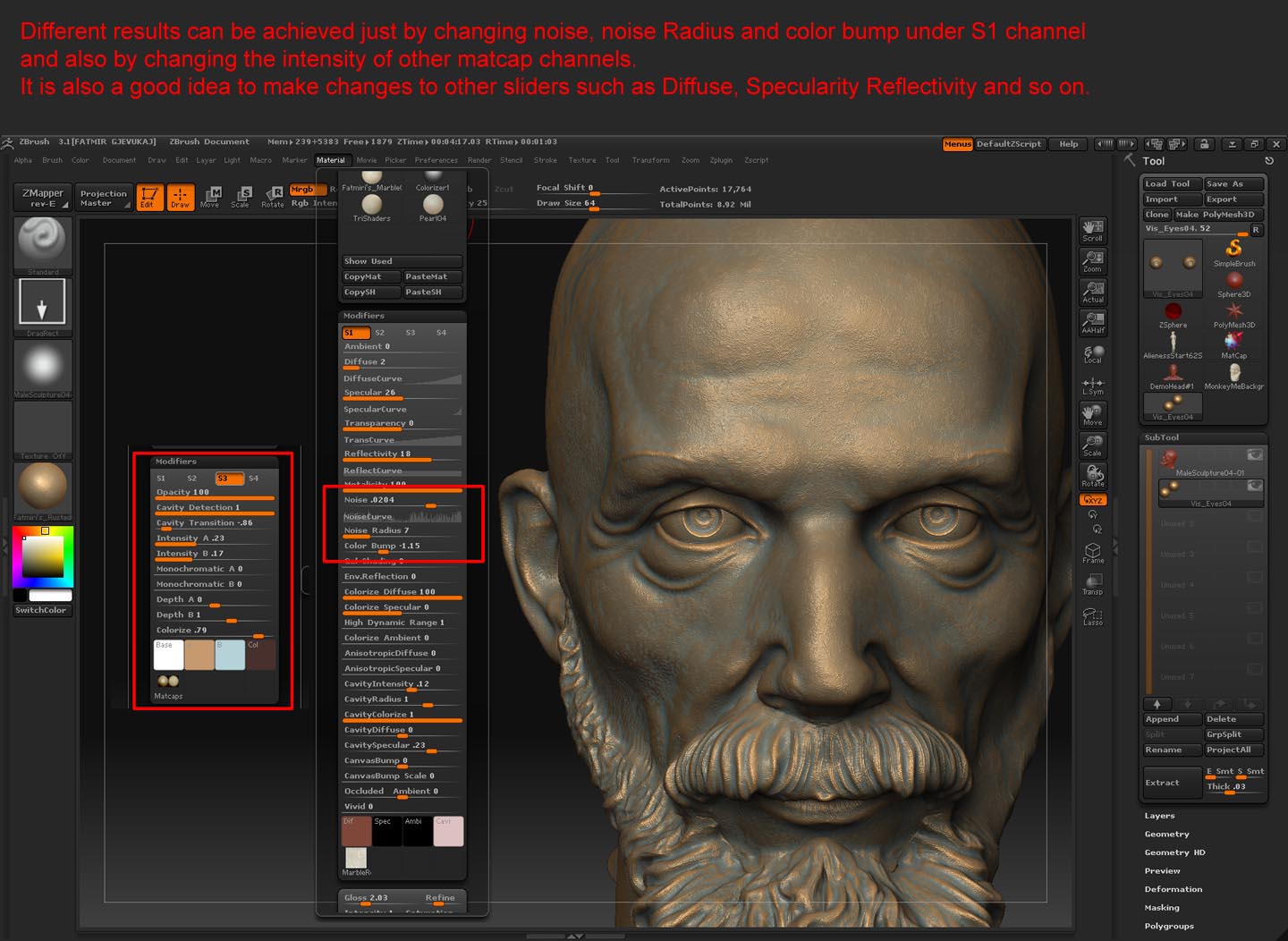This screenshot has height=941, width=1288.
Task: Open the DragRect stroke selector
Action: [x=42, y=307]
